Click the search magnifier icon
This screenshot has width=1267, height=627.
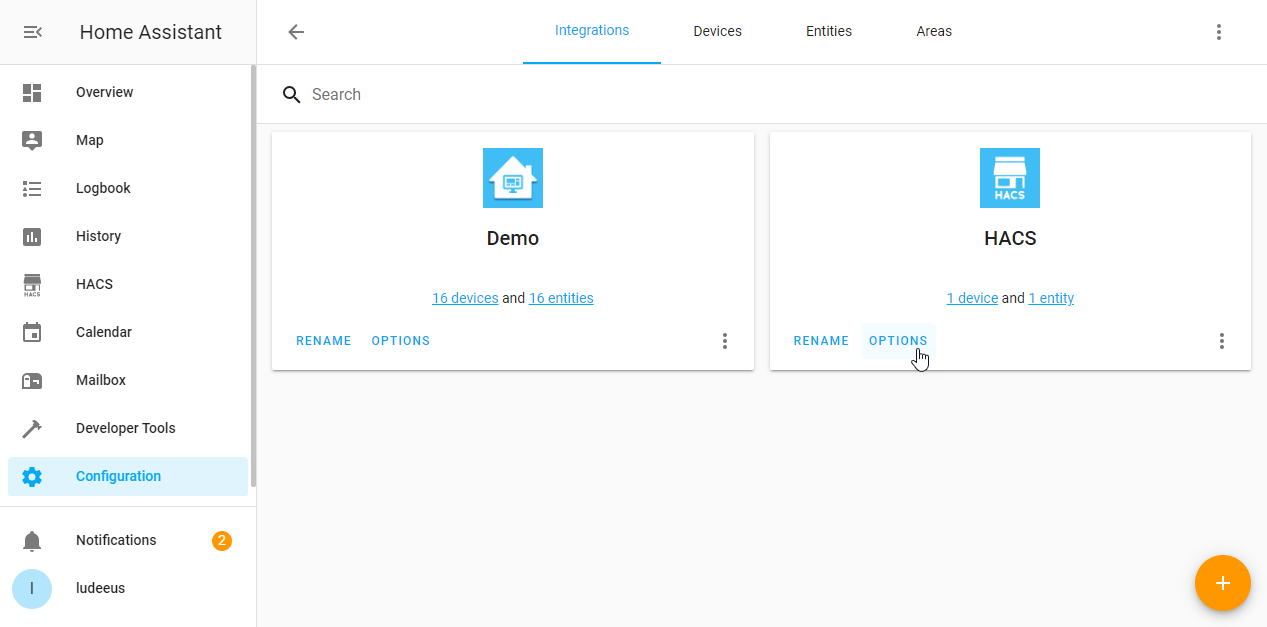tap(292, 95)
